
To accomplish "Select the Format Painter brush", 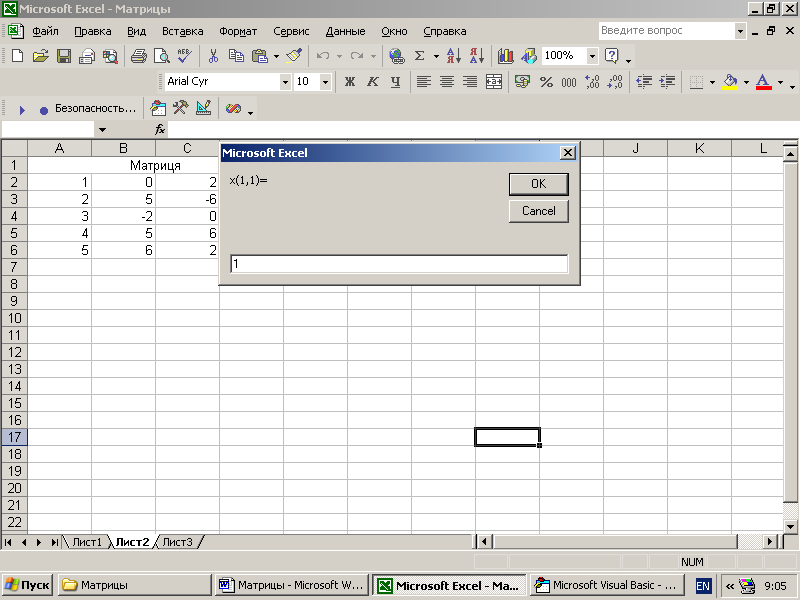I will pyautogui.click(x=294, y=56).
